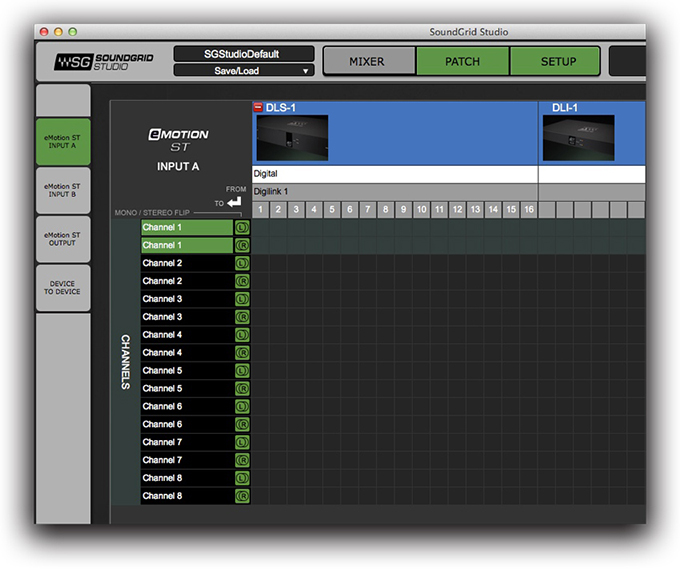Click the DLI-1 device title

point(564,108)
